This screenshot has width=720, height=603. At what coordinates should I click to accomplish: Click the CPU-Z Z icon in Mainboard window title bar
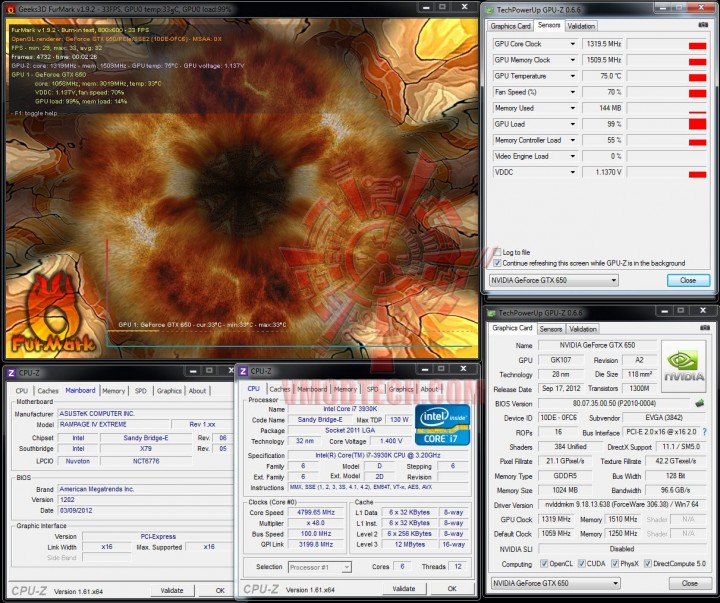click(x=12, y=373)
